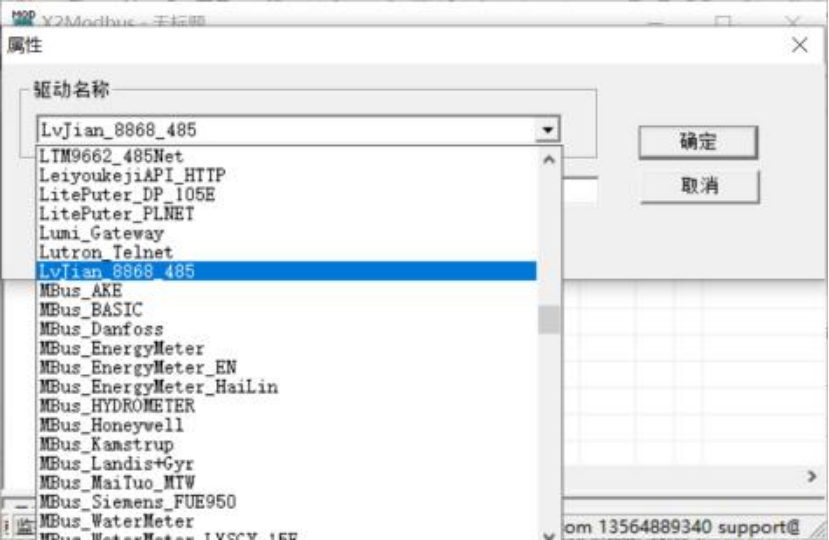Select MBus_AKE driver

tap(287, 290)
